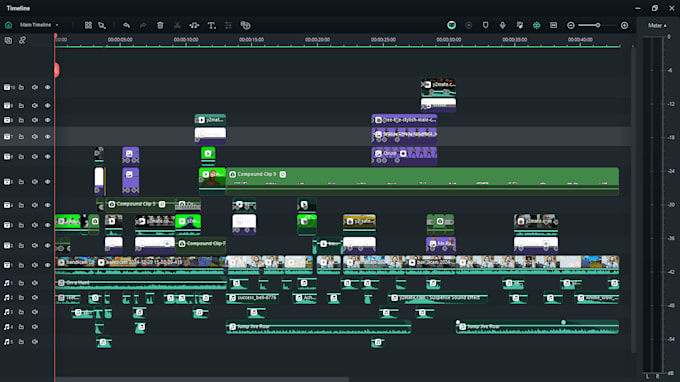Delete the selected clip with trash icon
The width and height of the screenshot is (680, 382).
160,25
